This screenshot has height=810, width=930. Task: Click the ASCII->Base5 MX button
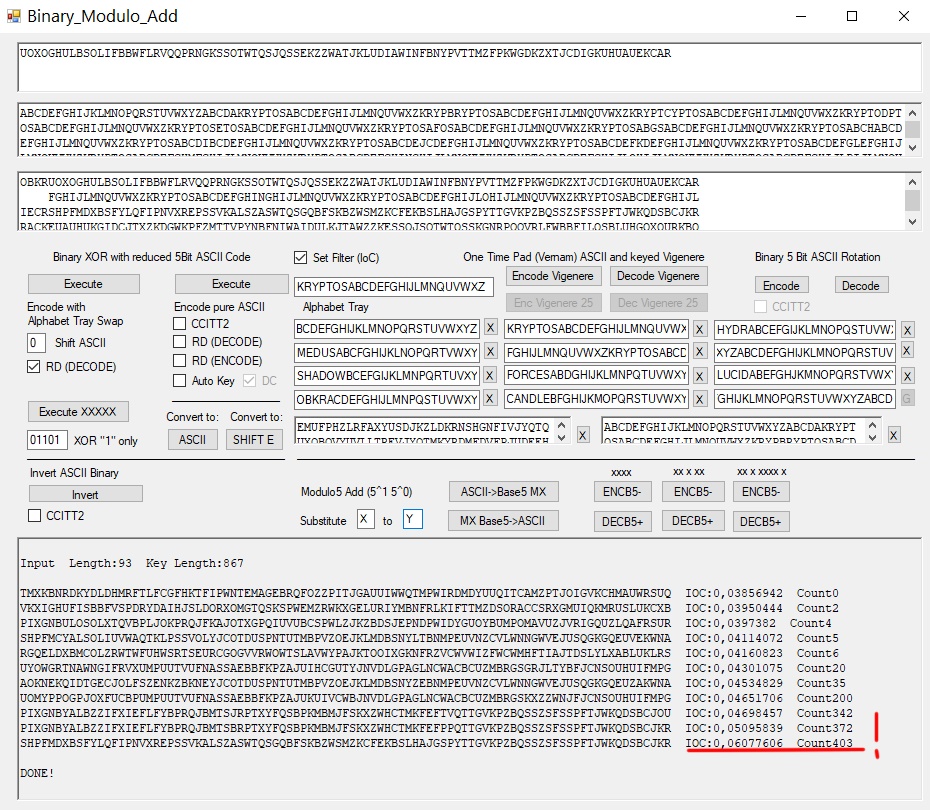pyautogui.click(x=502, y=492)
